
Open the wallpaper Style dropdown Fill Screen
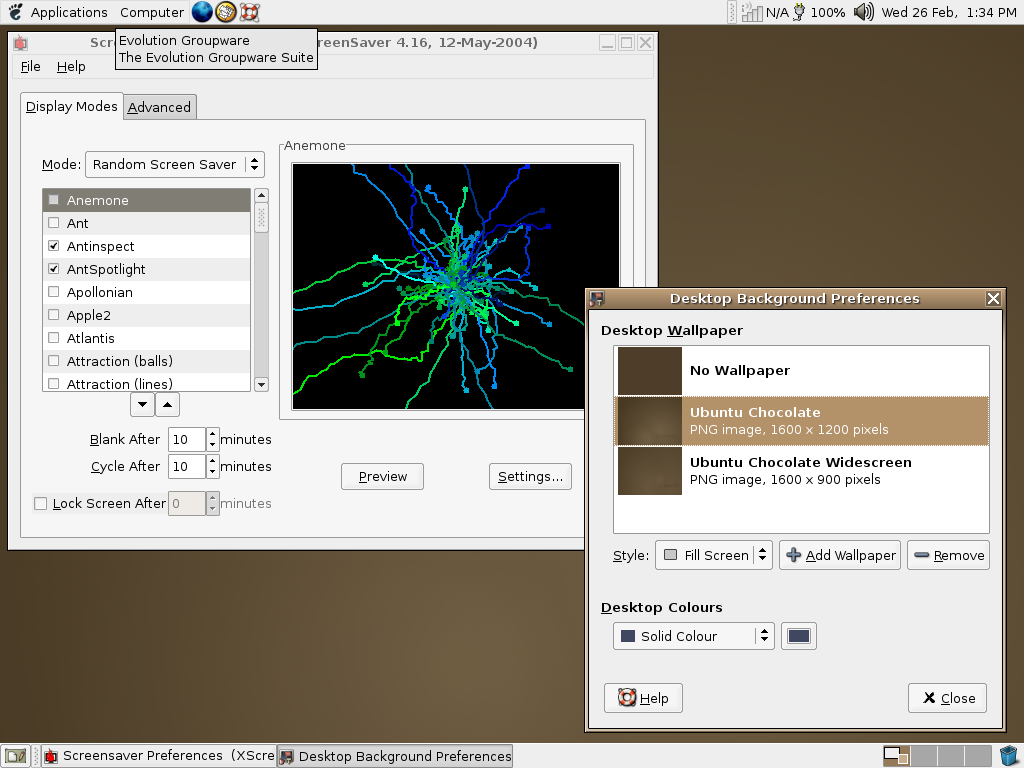coord(714,555)
